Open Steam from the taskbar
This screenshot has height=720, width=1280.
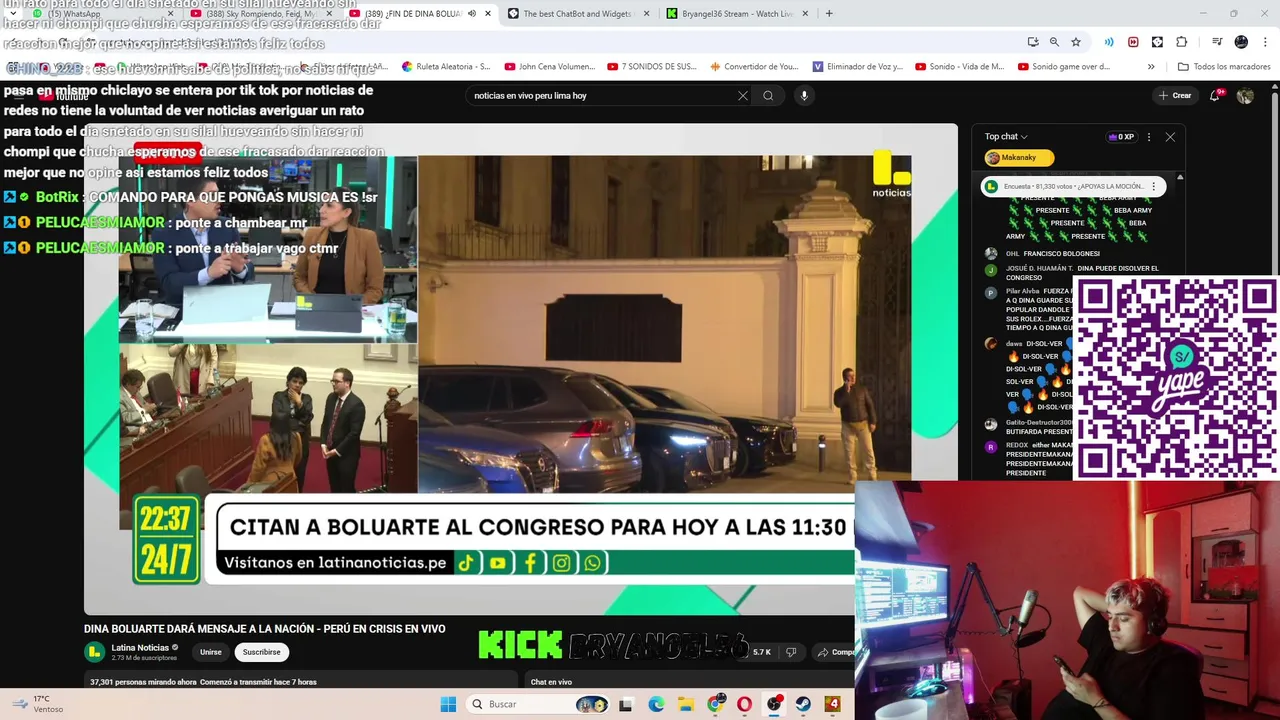tap(803, 704)
